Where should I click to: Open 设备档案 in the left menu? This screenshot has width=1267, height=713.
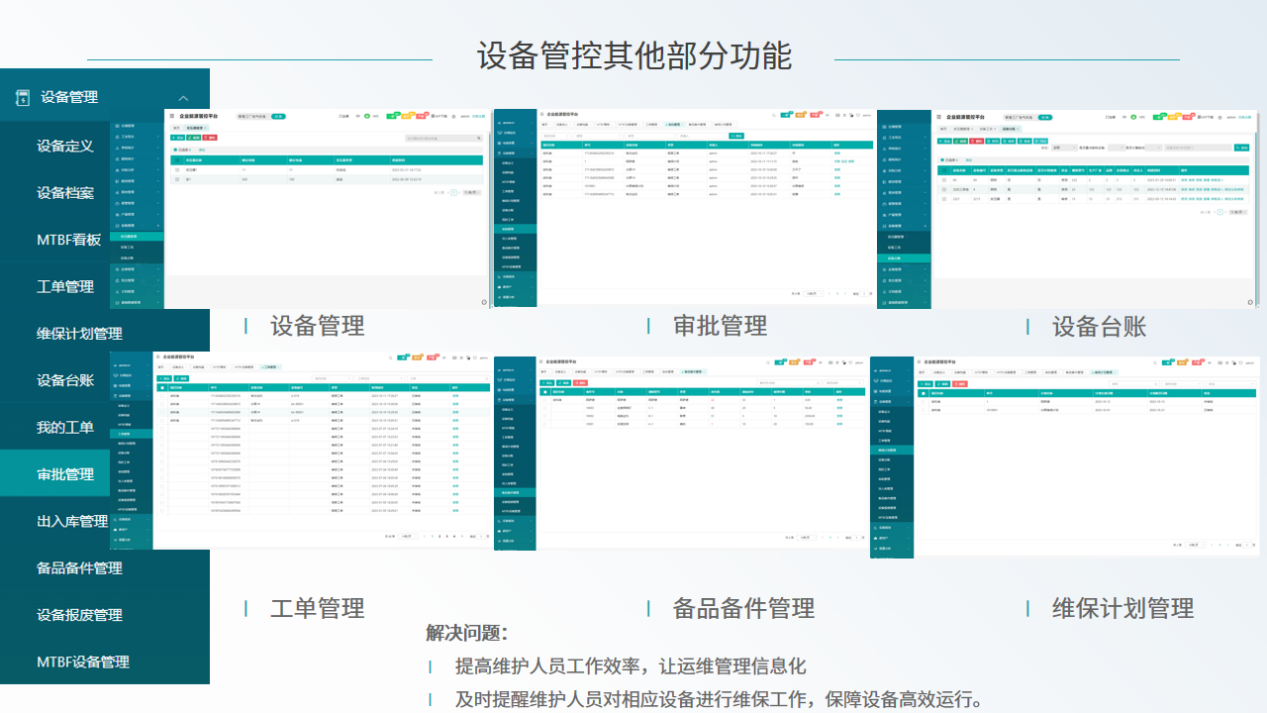(65, 192)
